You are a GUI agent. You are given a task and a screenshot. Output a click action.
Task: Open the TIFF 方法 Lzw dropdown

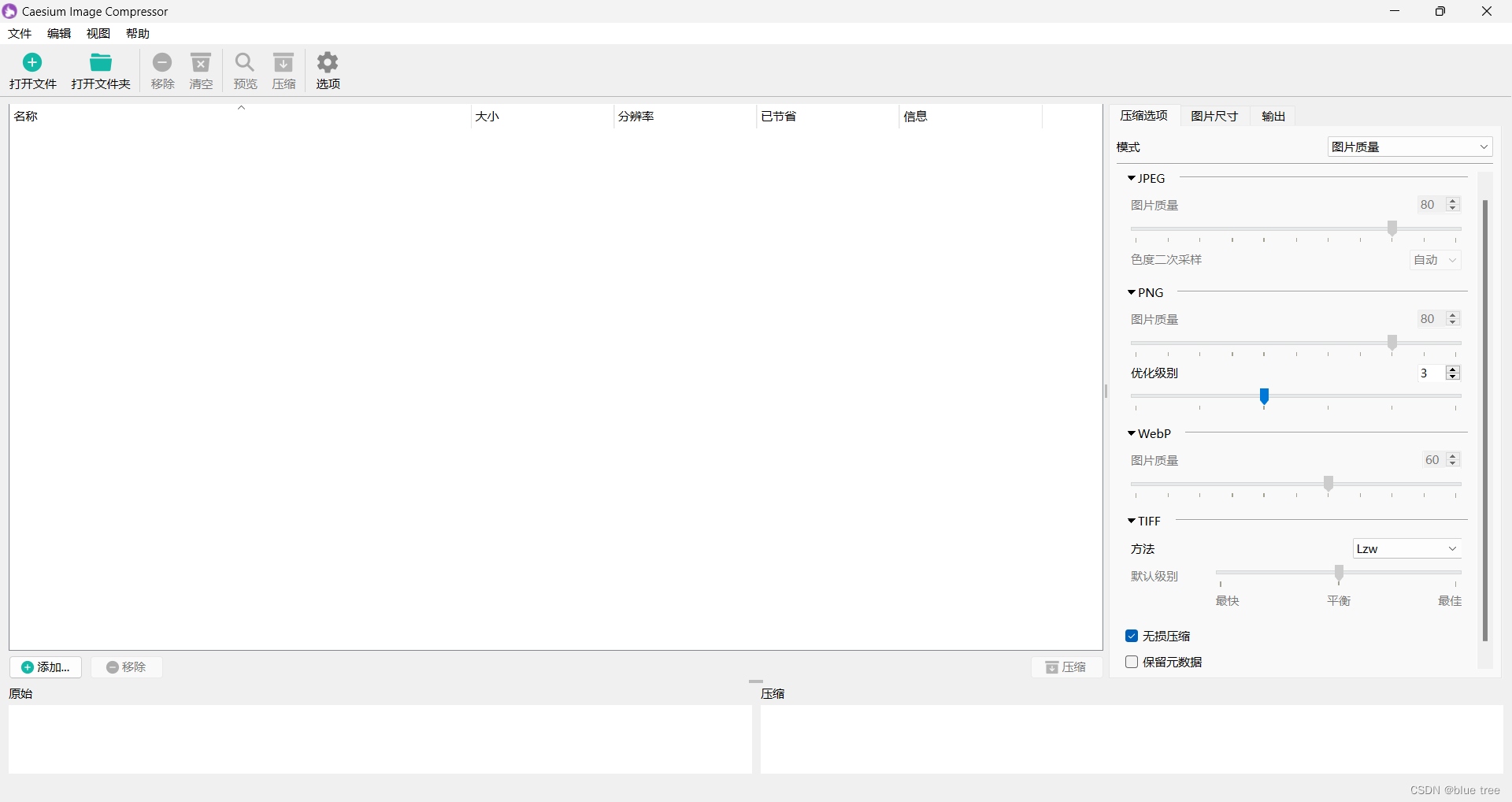tap(1407, 549)
